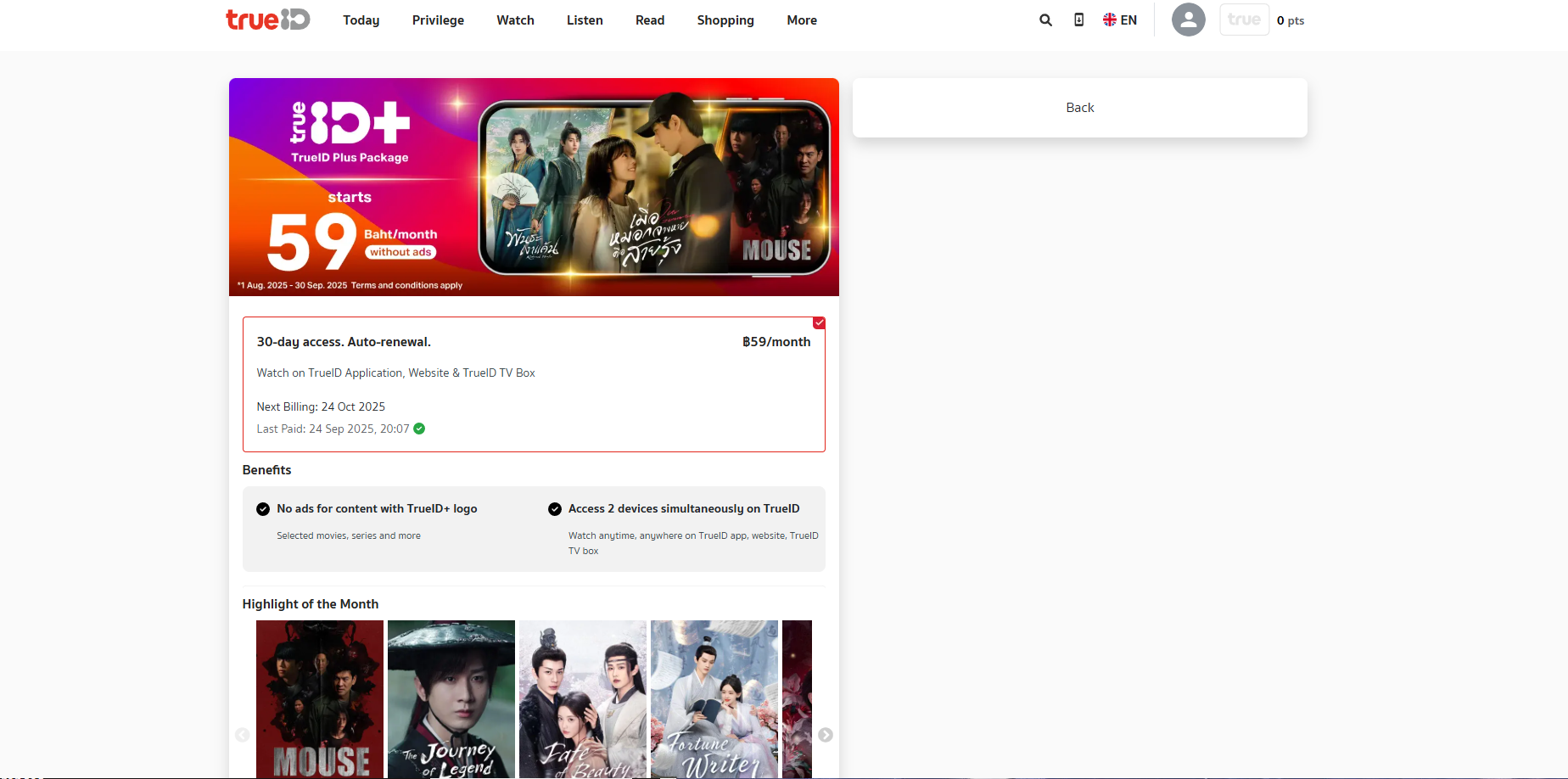The height and width of the screenshot is (779, 1568).
Task: Open the Privilege menu
Action: 438,20
